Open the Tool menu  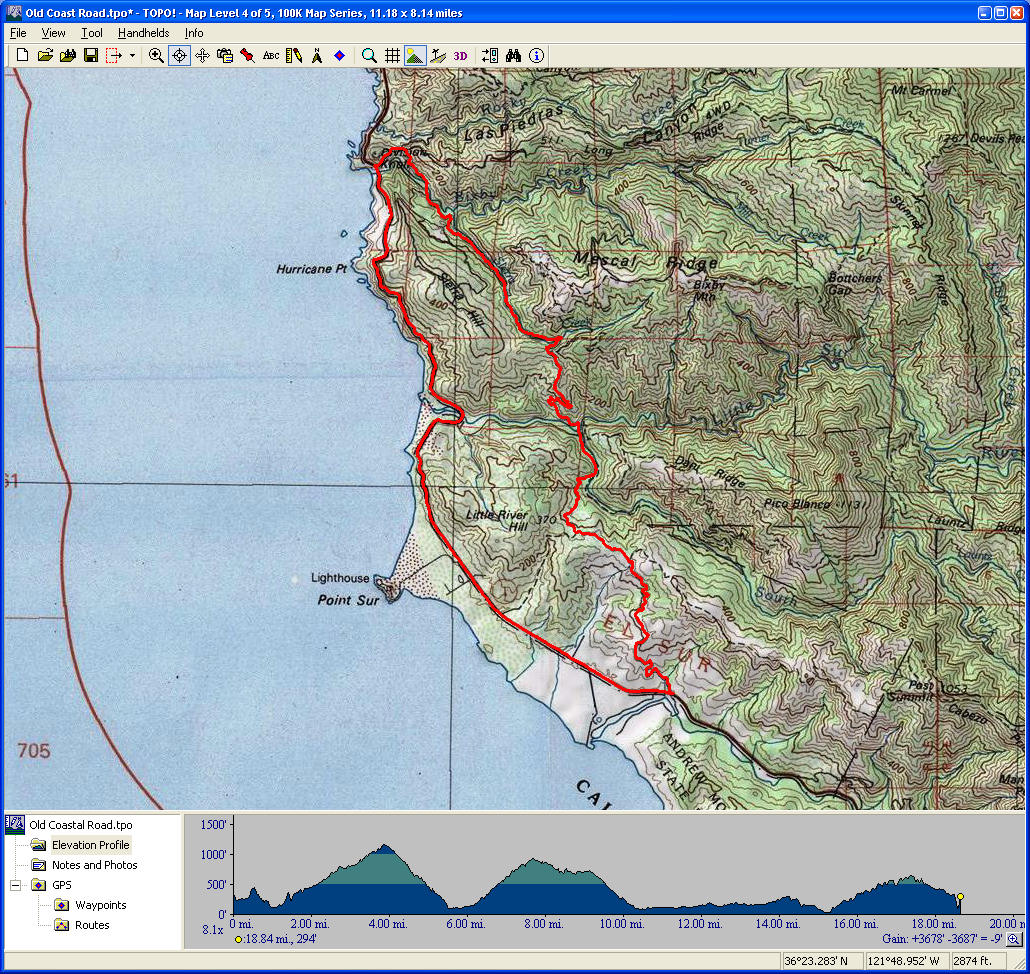(91, 33)
